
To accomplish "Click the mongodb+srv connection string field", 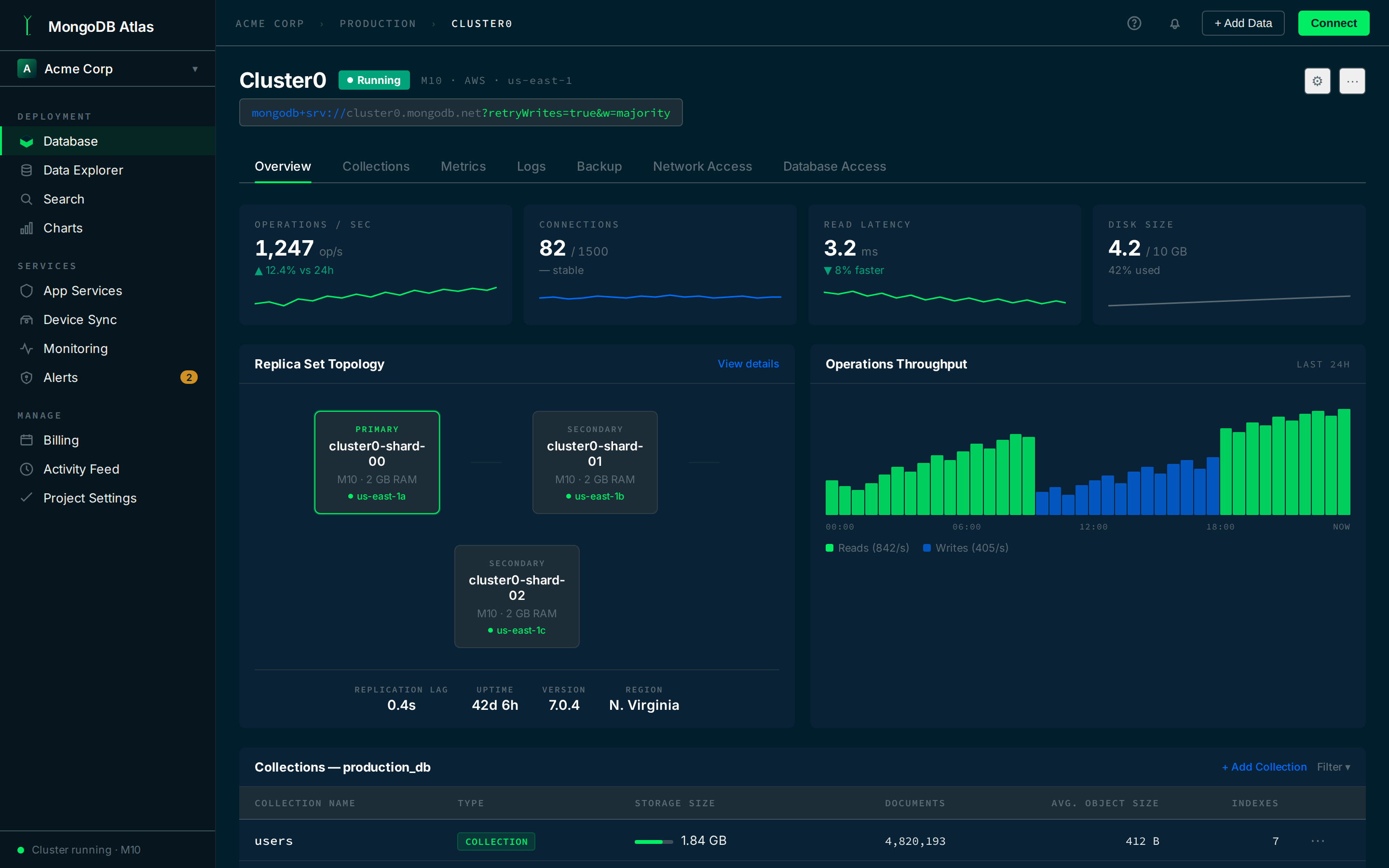I will pyautogui.click(x=461, y=112).
